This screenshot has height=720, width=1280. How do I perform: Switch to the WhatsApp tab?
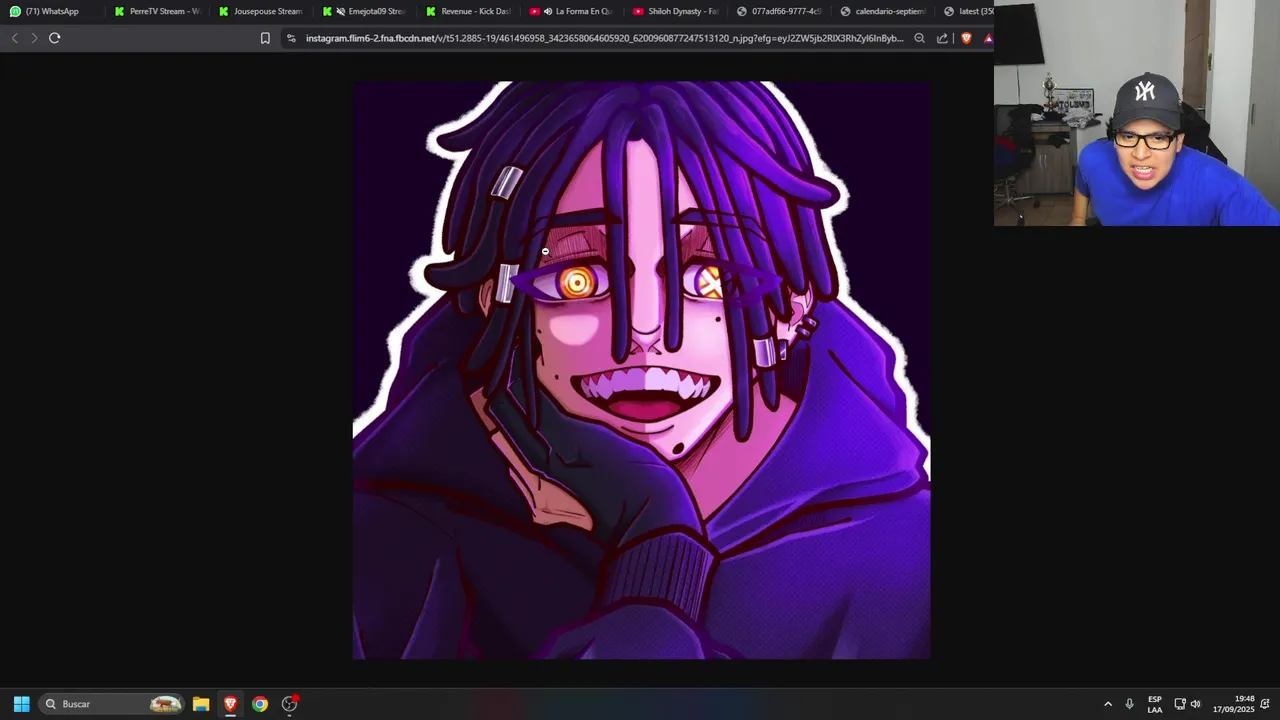(x=52, y=11)
